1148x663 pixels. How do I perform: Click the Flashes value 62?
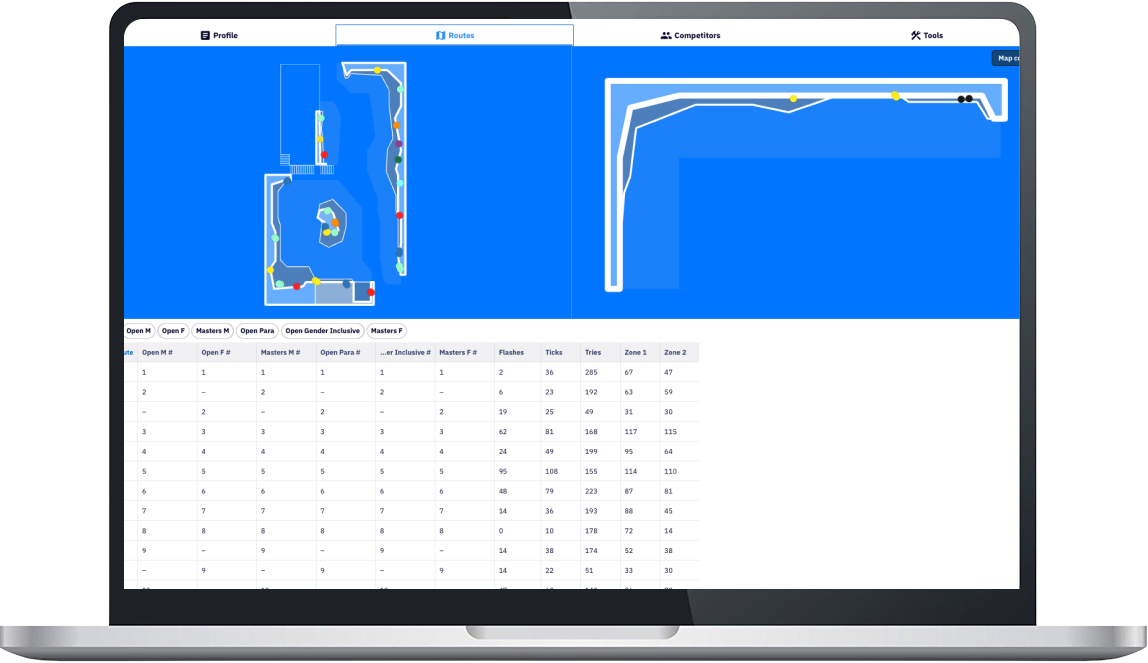503,432
